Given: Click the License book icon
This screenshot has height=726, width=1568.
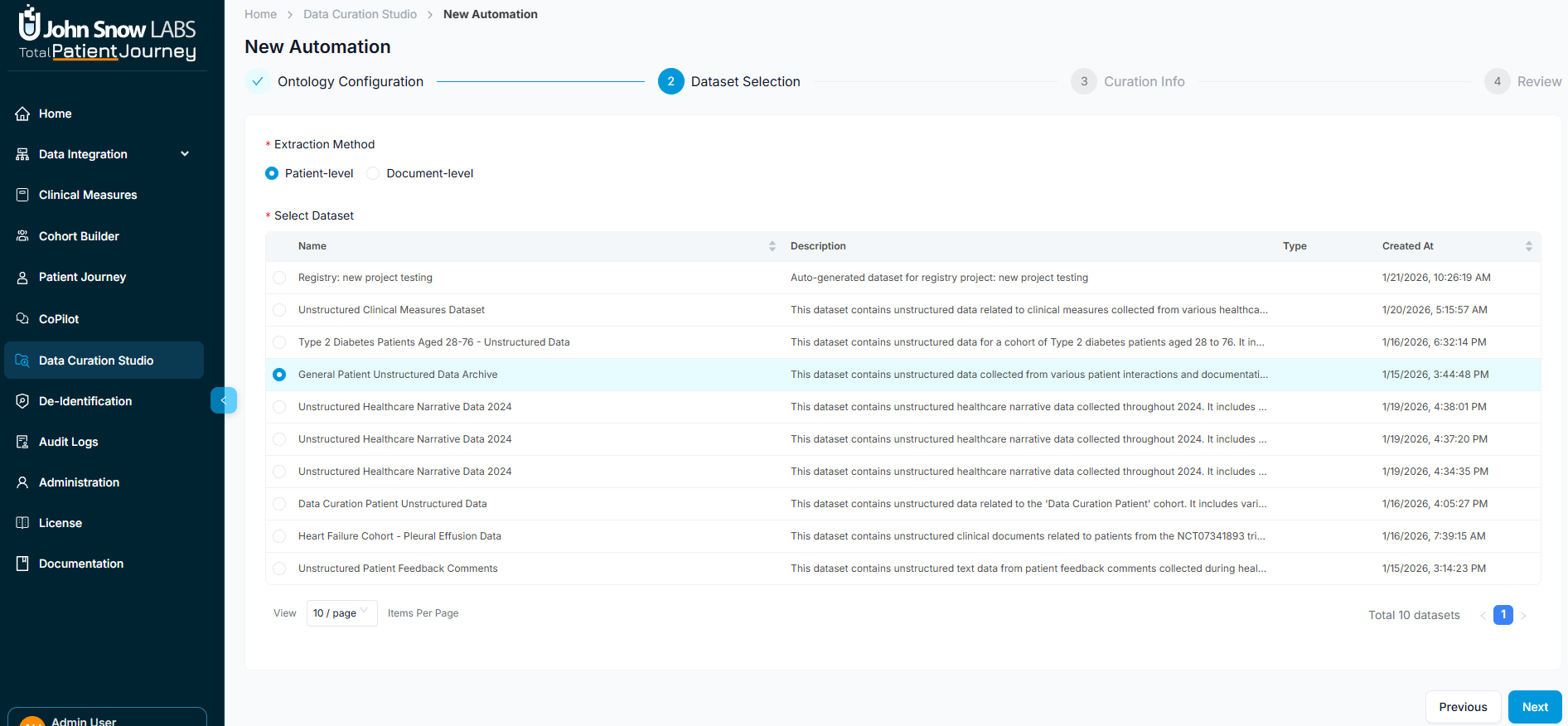Looking at the screenshot, I should [x=22, y=523].
